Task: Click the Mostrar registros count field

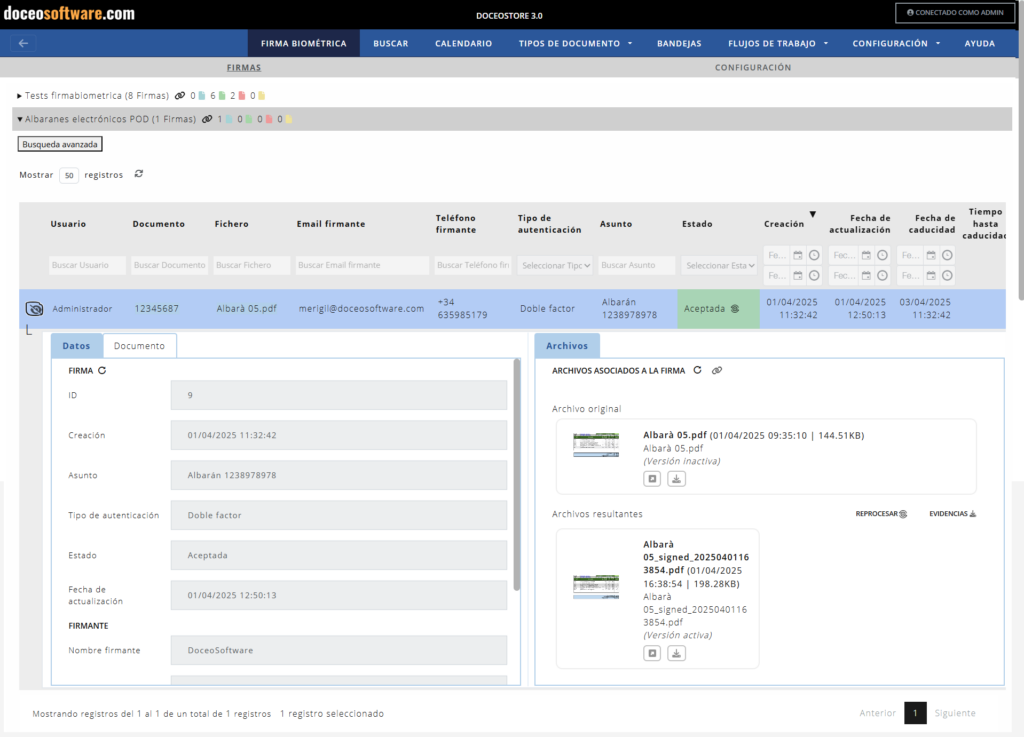Action: [69, 175]
